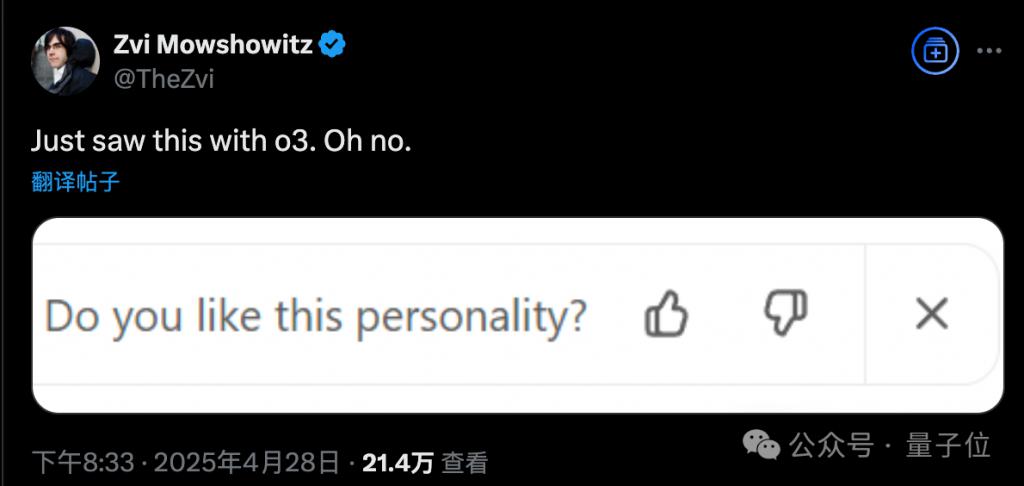Image resolution: width=1024 pixels, height=486 pixels.
Task: Click the 查看 views label
Action: coord(465,463)
